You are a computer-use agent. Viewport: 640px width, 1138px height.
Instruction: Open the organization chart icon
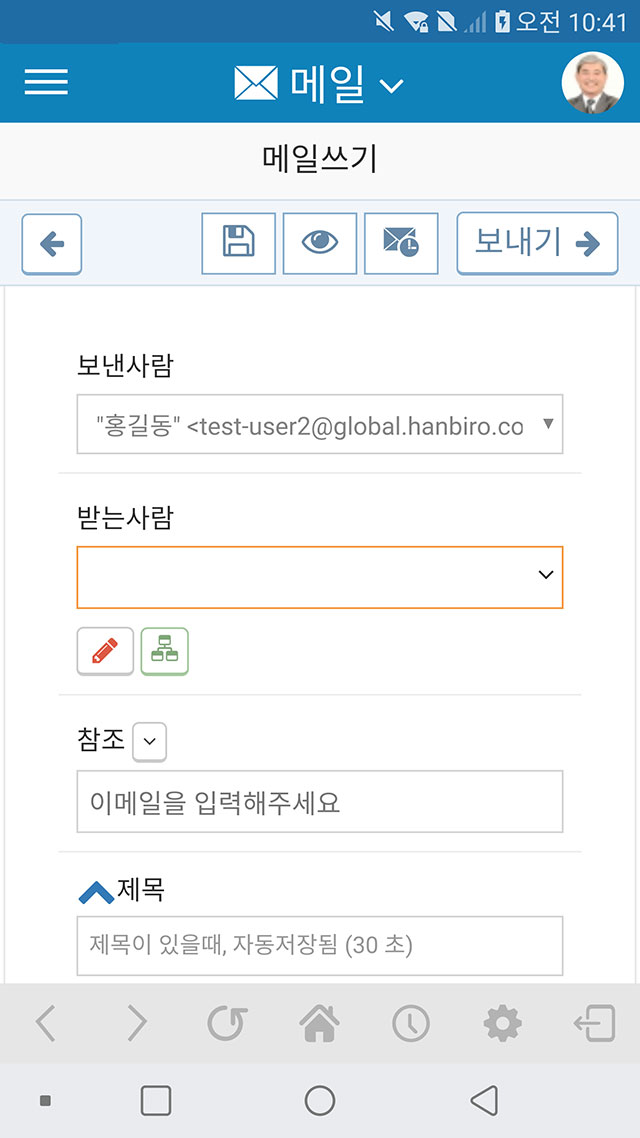pos(165,651)
